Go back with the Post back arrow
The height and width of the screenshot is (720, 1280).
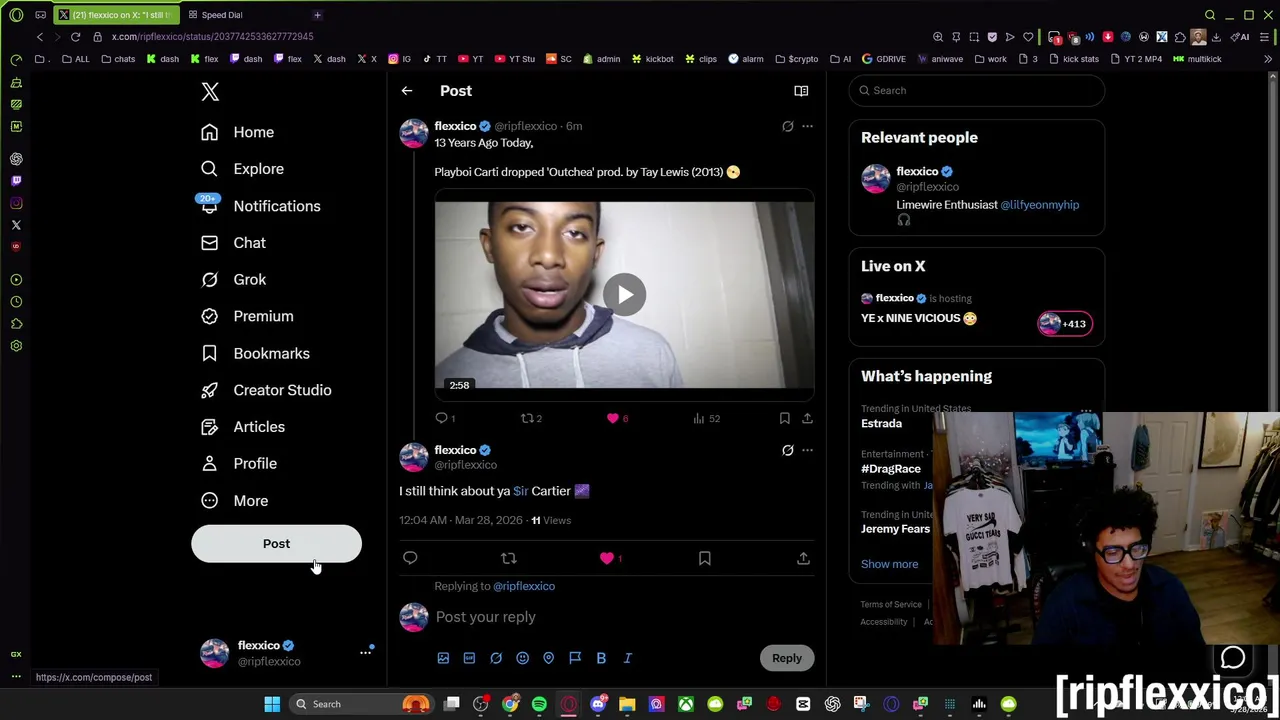(x=407, y=91)
